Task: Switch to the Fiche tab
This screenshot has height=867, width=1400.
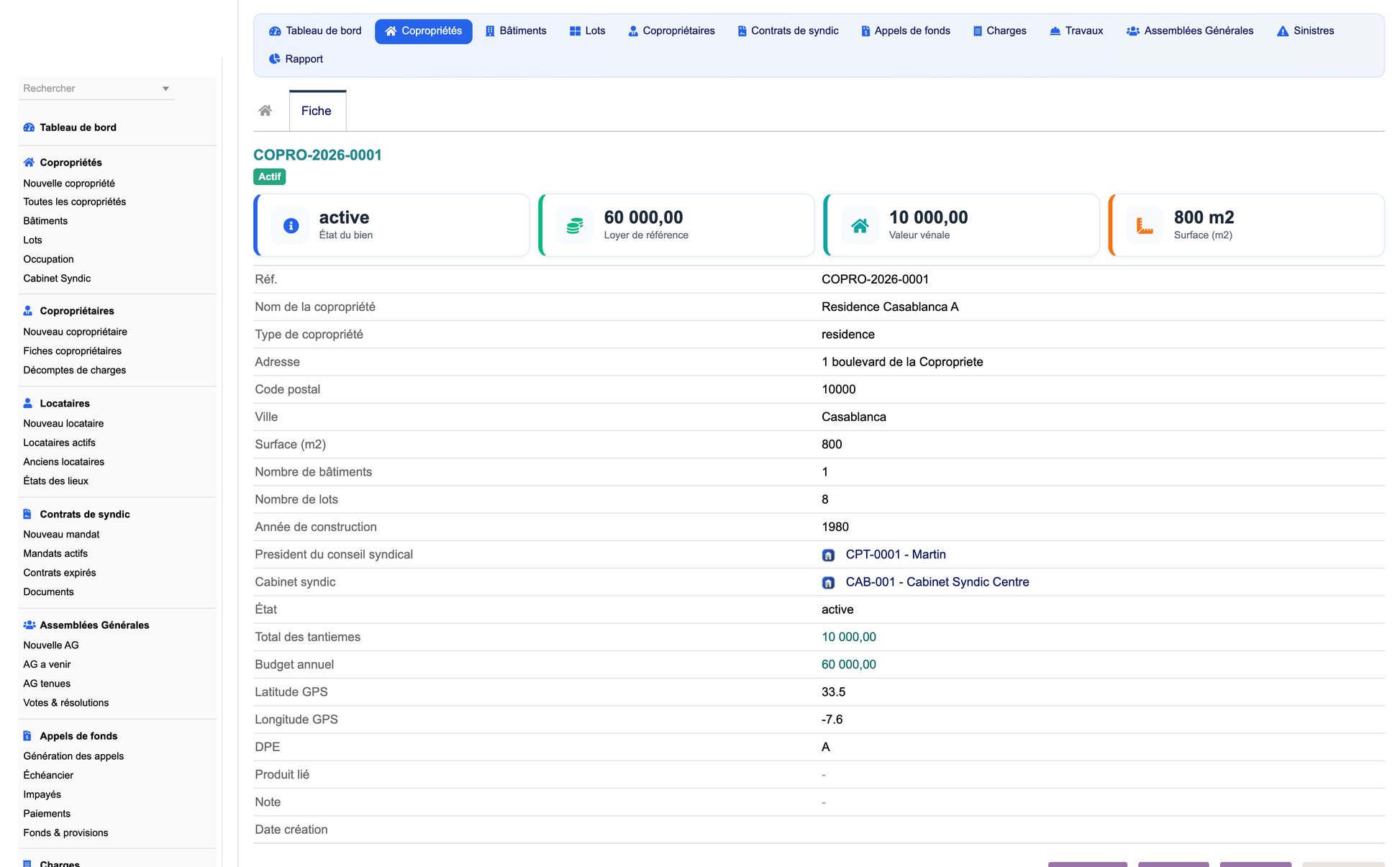Action: pos(317,111)
